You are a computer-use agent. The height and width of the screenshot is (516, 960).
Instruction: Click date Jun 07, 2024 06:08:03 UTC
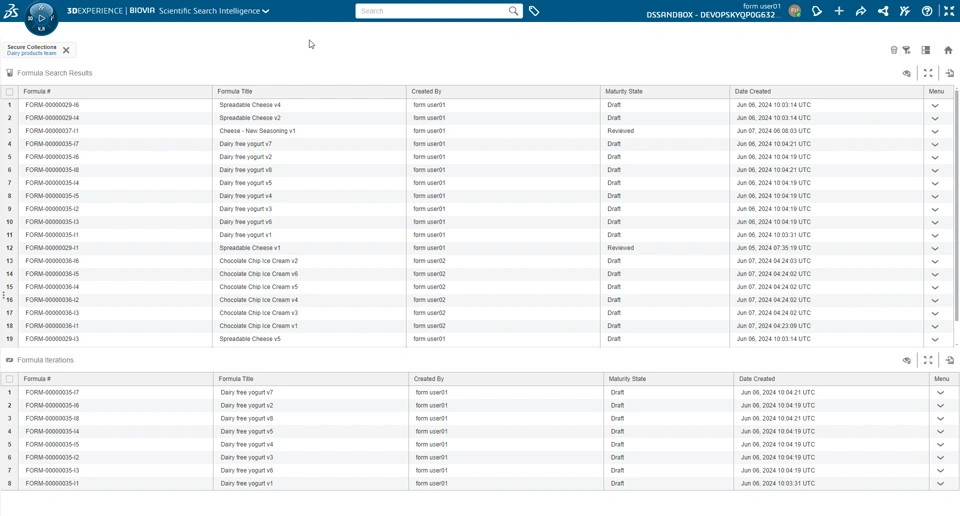pos(773,131)
